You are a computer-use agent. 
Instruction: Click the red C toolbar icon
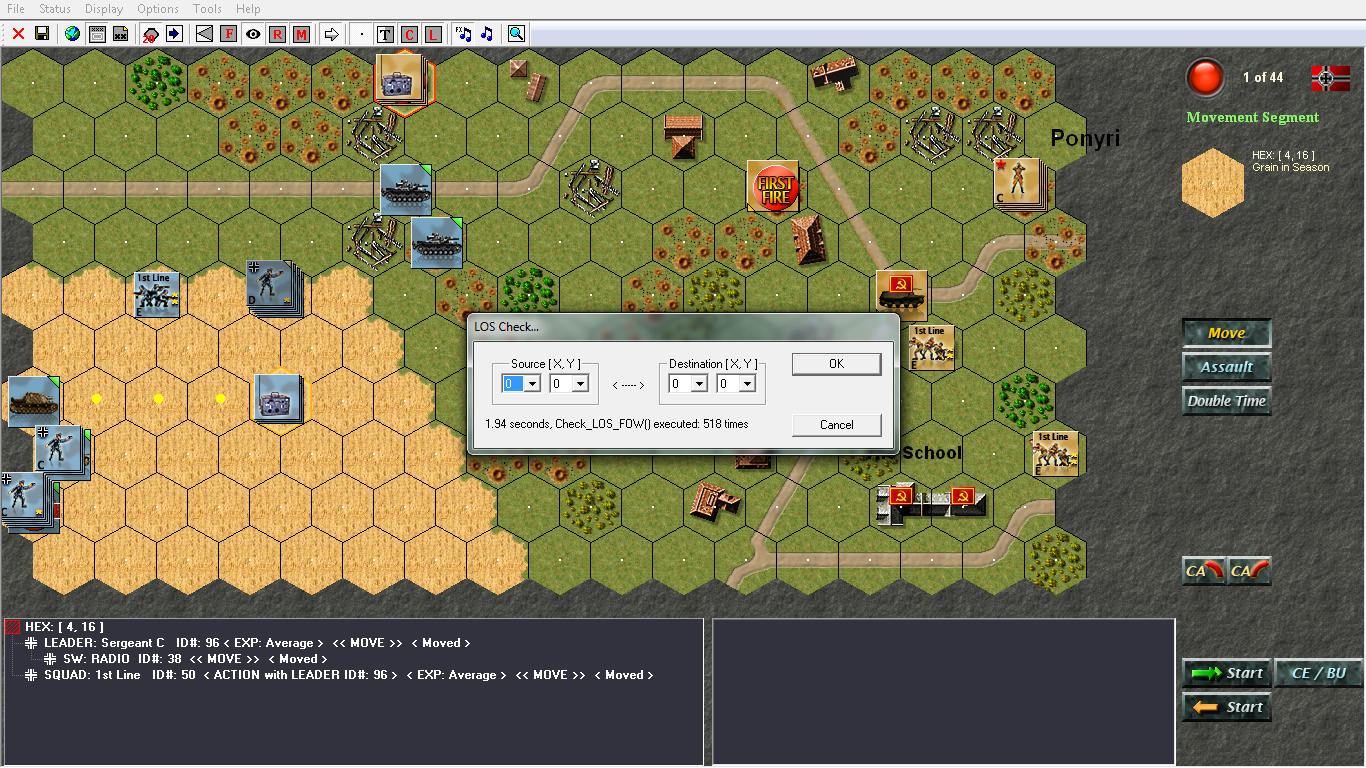pyautogui.click(x=409, y=34)
